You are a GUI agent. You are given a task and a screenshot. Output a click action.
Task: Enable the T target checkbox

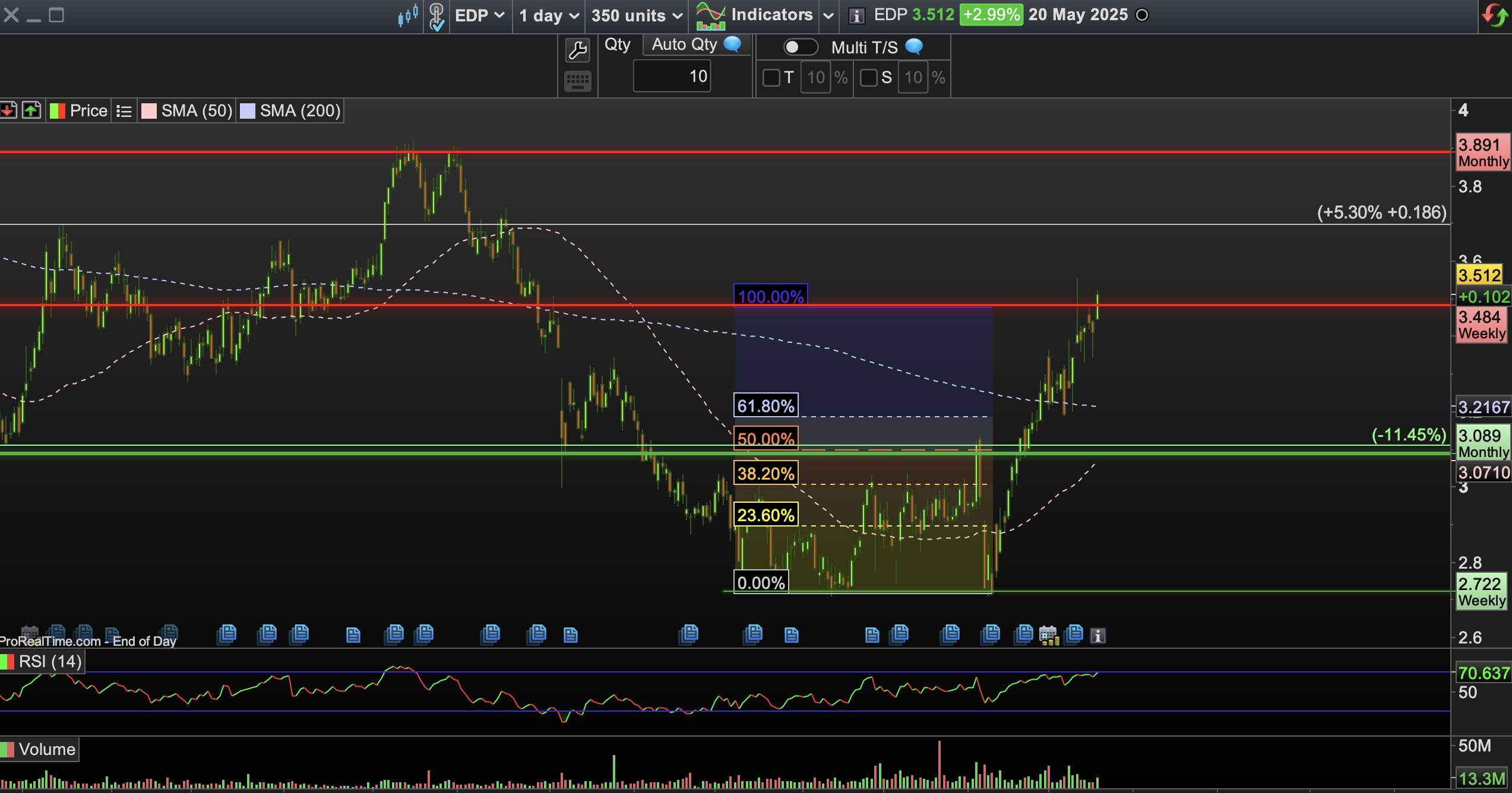tap(771, 78)
